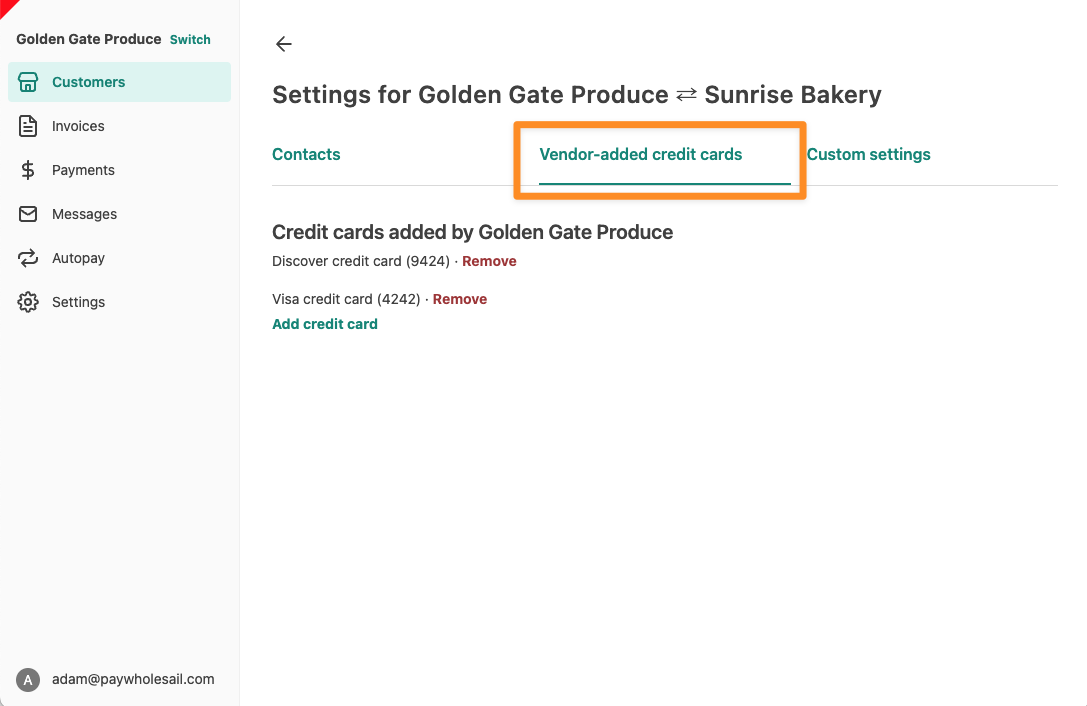Click the Messages envelope icon
The image size is (1087, 706).
point(28,214)
